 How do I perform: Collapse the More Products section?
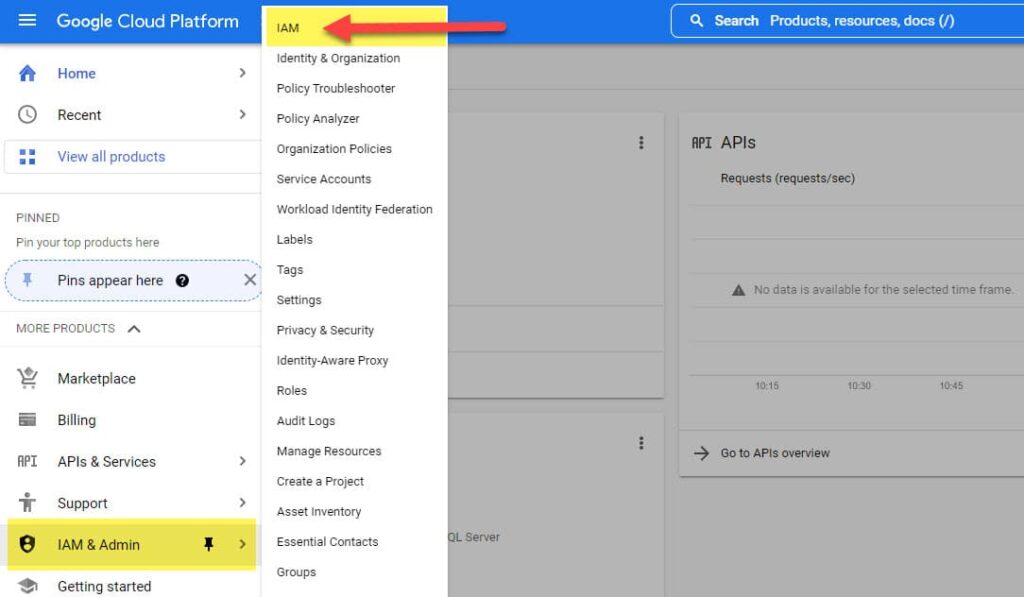[134, 328]
